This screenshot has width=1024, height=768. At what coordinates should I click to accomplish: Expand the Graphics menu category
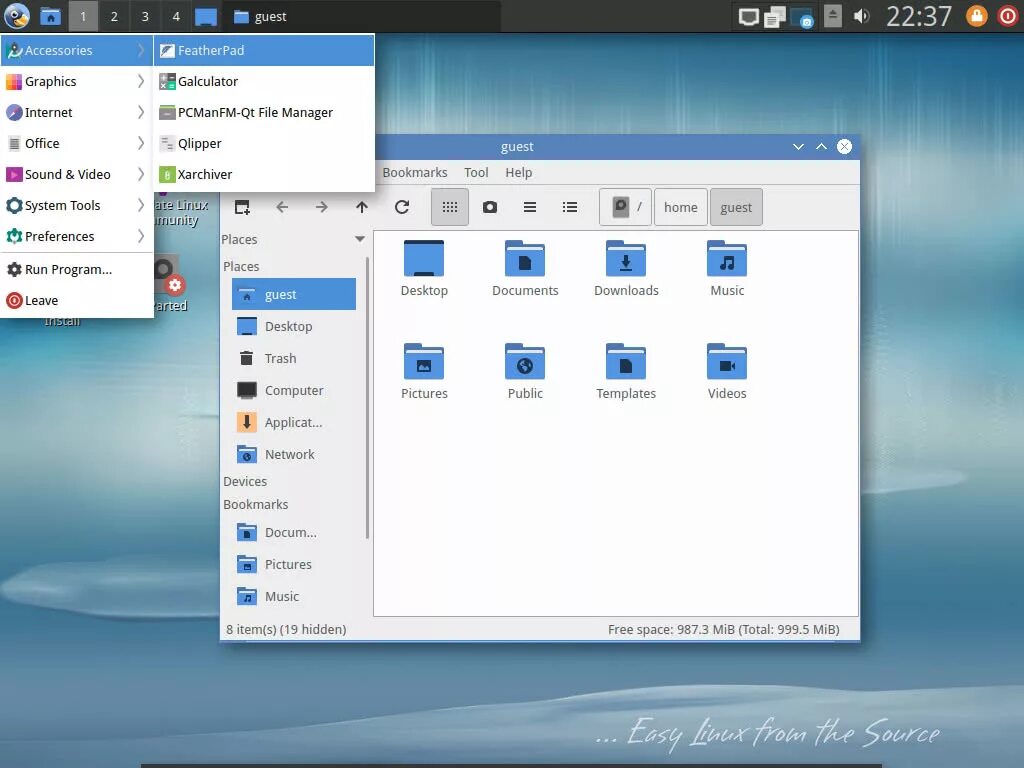click(x=76, y=81)
